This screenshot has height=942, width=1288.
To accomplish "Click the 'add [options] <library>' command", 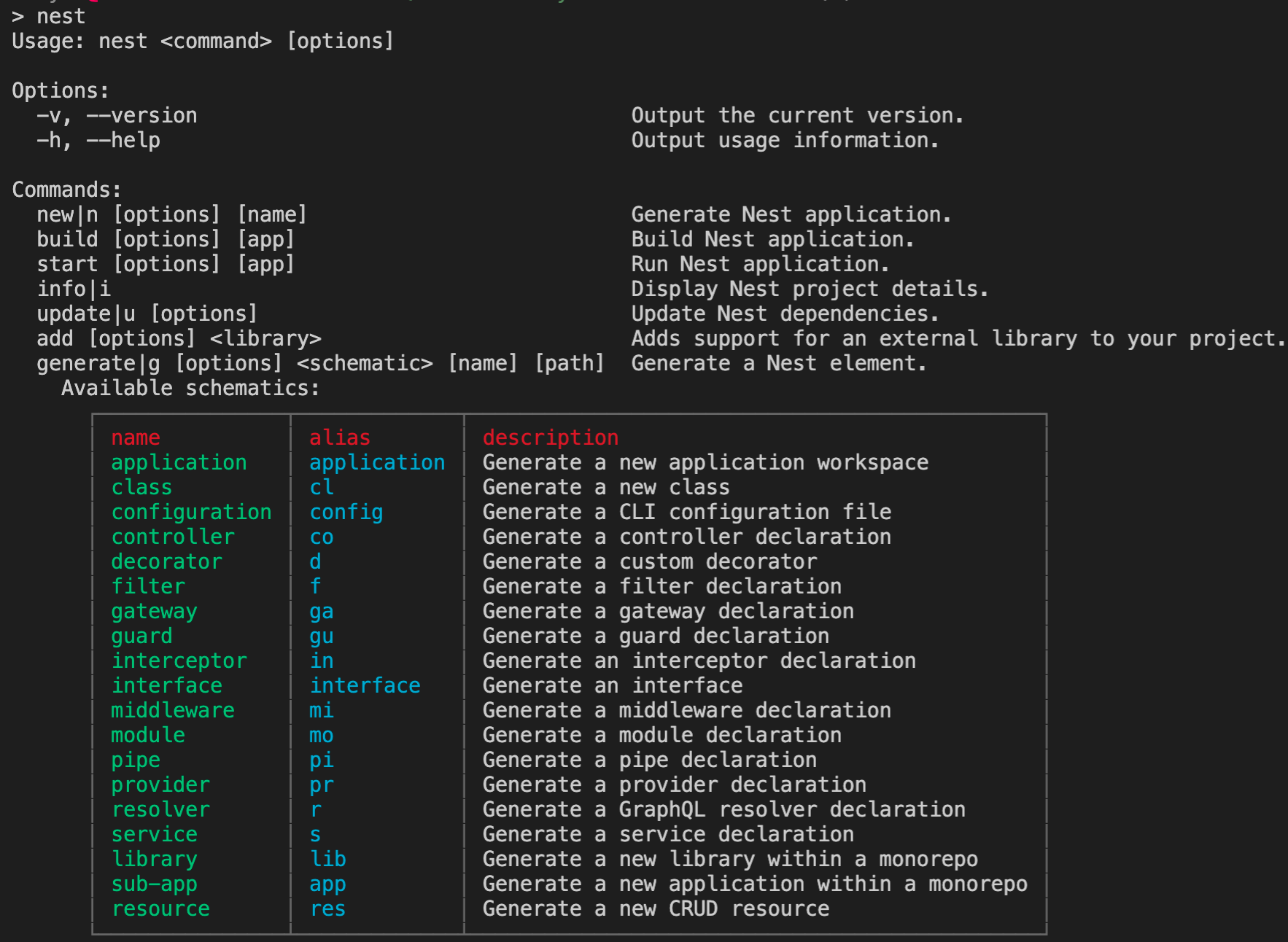I will (179, 339).
